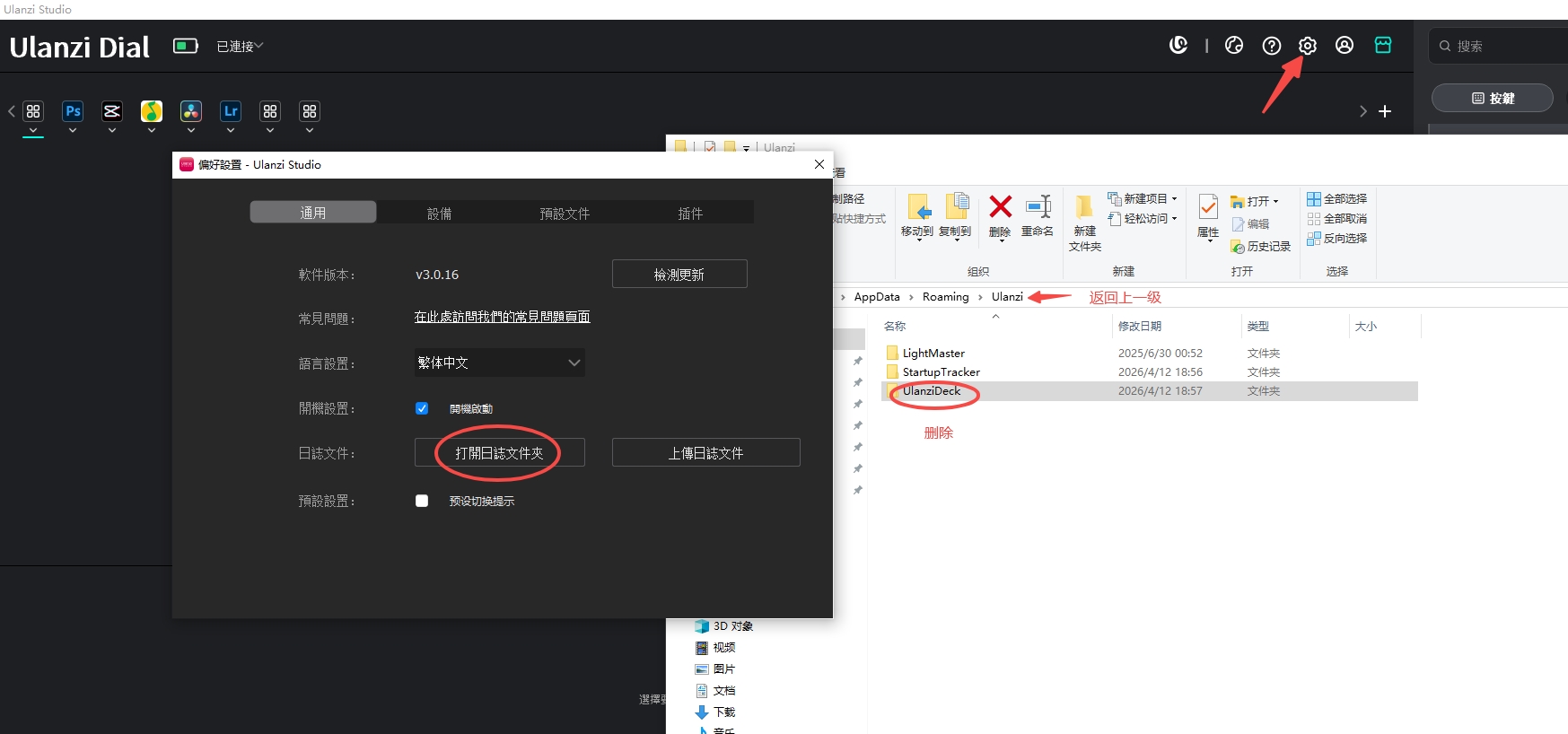Select 图片 in Explorer navigation pane
Screen dimensions: 1568x734
coord(715,669)
